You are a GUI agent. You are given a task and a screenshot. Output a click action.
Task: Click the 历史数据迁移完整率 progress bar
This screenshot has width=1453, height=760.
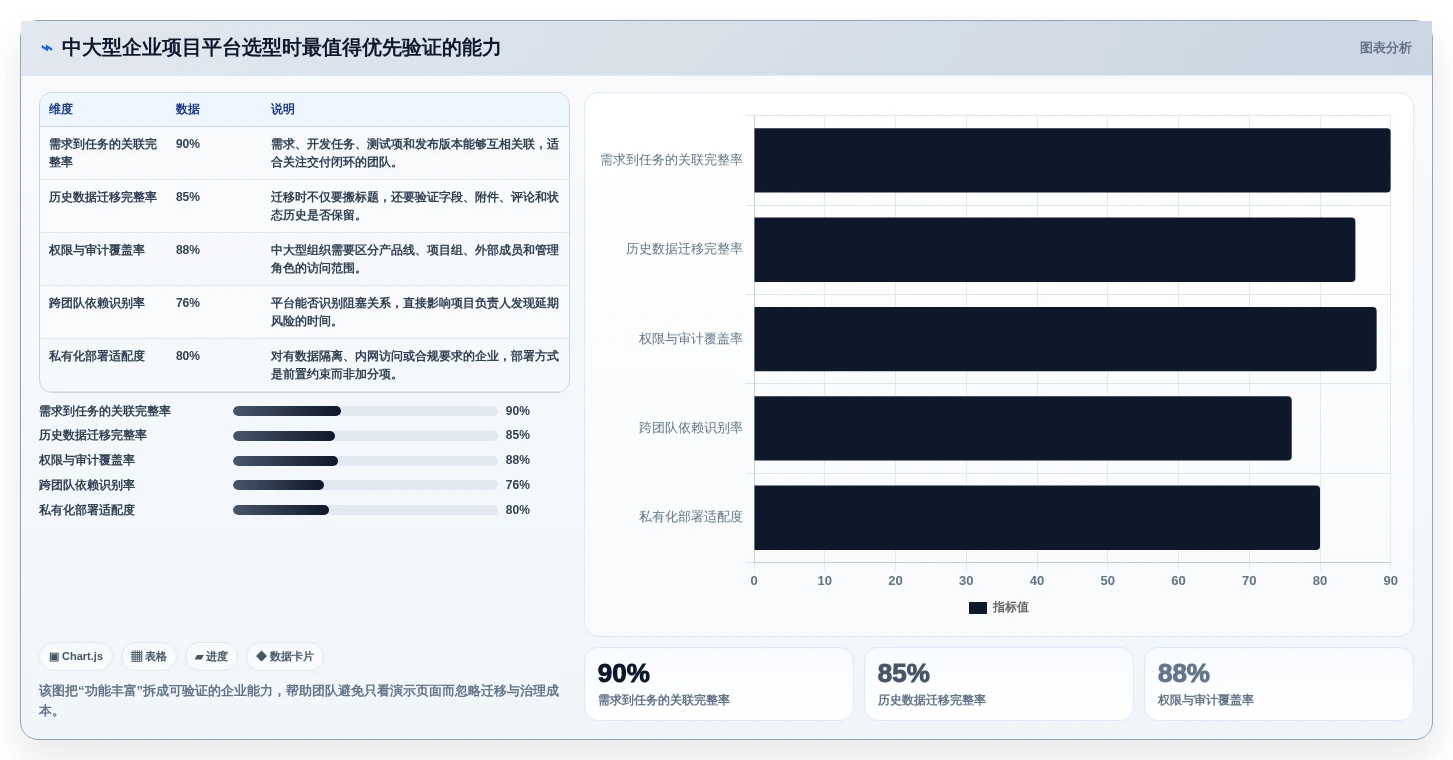coord(365,436)
